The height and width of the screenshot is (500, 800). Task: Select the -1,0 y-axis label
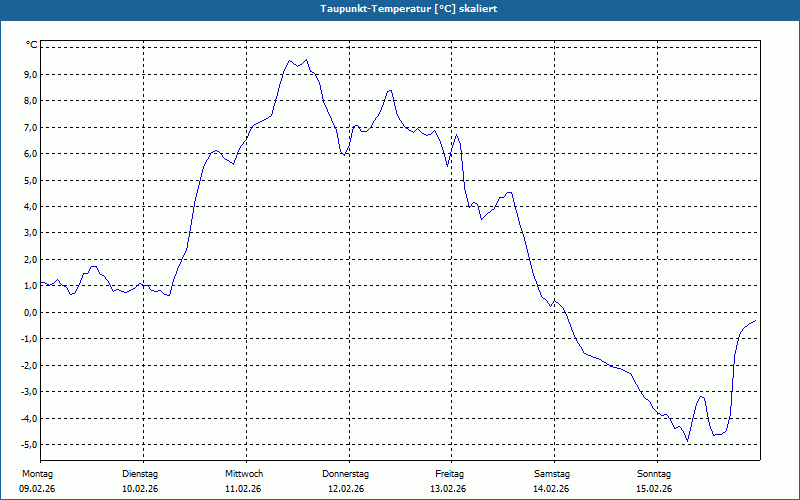[30, 339]
